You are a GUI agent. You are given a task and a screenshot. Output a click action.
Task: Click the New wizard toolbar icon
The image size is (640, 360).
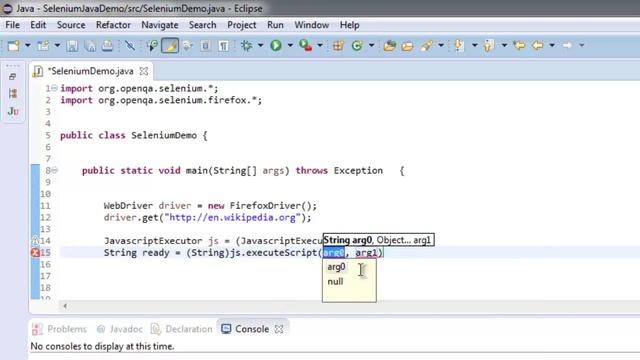[x=13, y=45]
